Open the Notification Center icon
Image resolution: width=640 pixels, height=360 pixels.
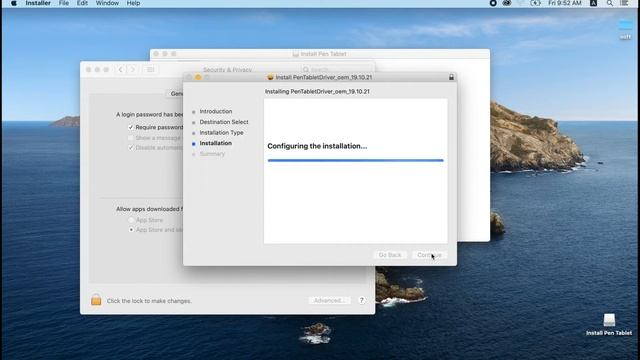coord(624,3)
